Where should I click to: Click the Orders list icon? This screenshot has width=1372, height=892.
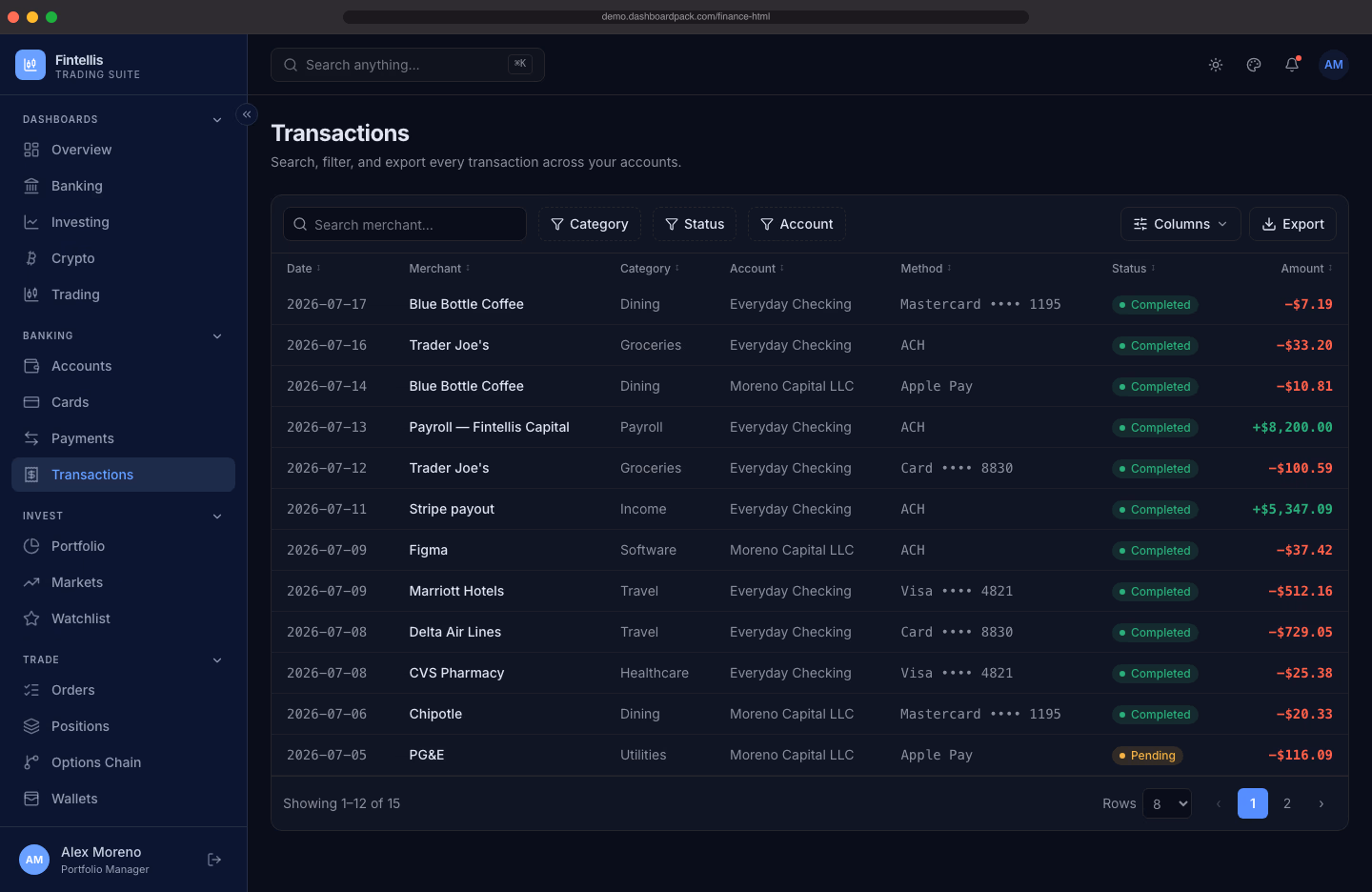[31, 690]
